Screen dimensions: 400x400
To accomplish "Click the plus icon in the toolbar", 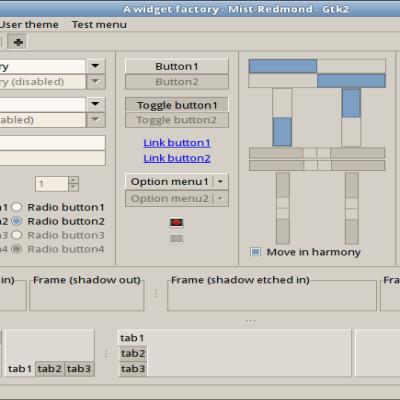I will [x=18, y=42].
